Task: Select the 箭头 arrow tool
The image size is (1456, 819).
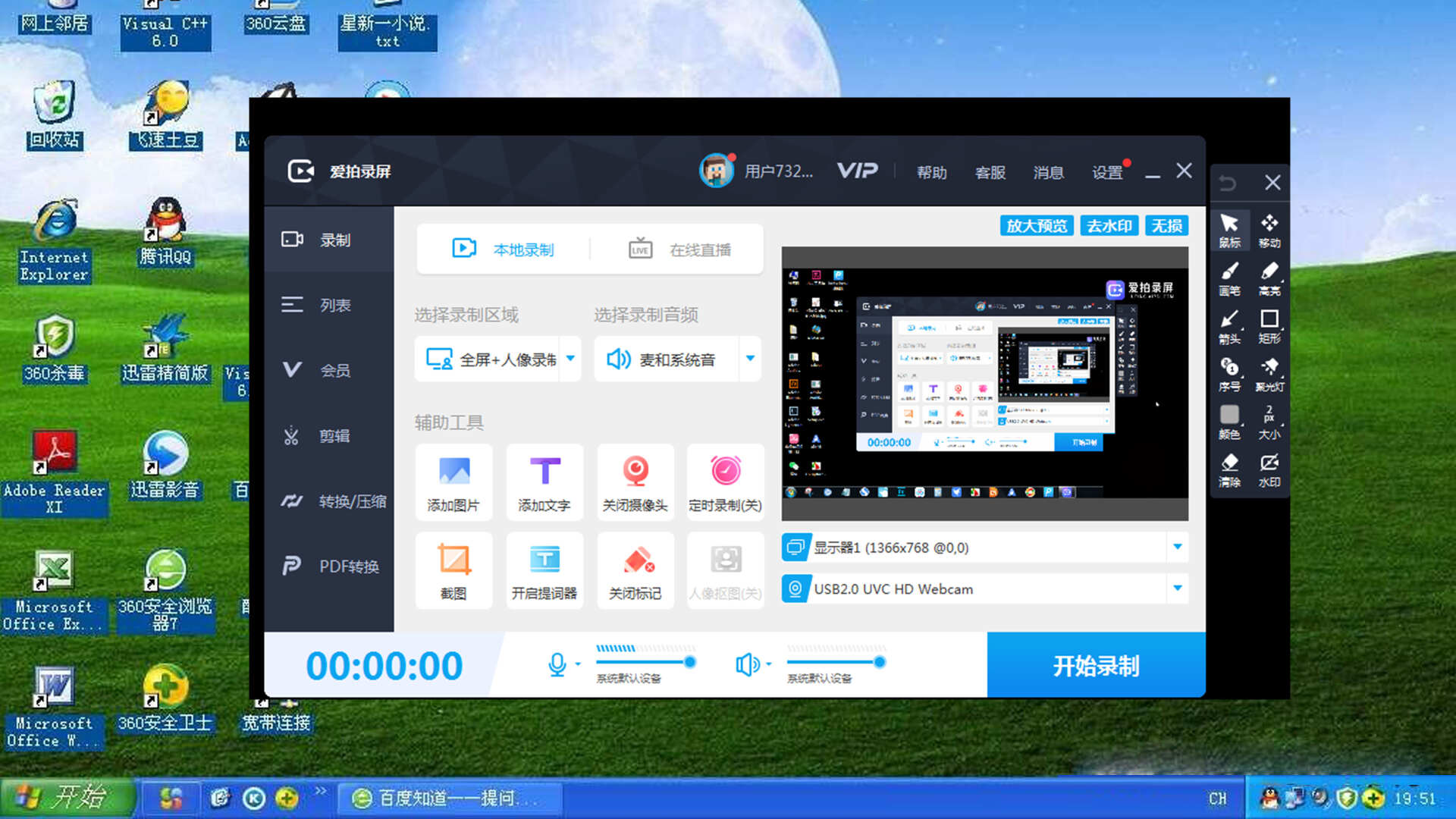Action: (x=1229, y=326)
